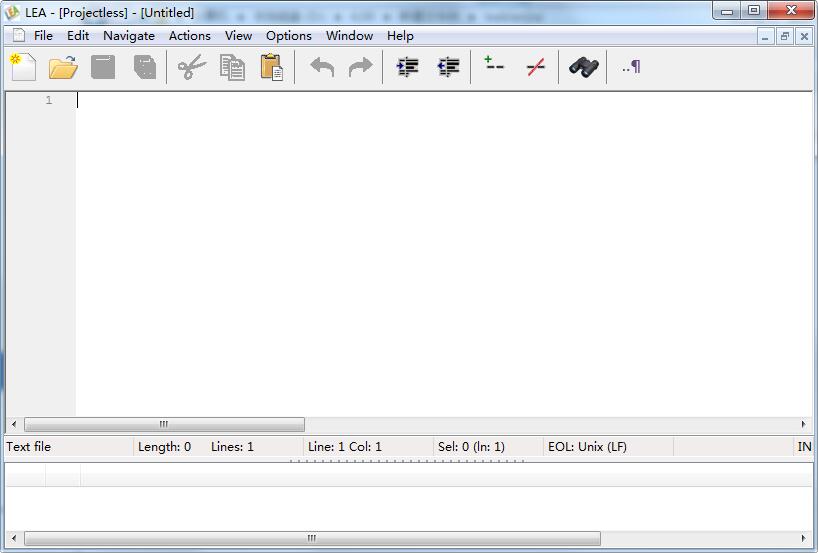Copy using the toolbar copy icon
The image size is (818, 553).
tap(232, 67)
